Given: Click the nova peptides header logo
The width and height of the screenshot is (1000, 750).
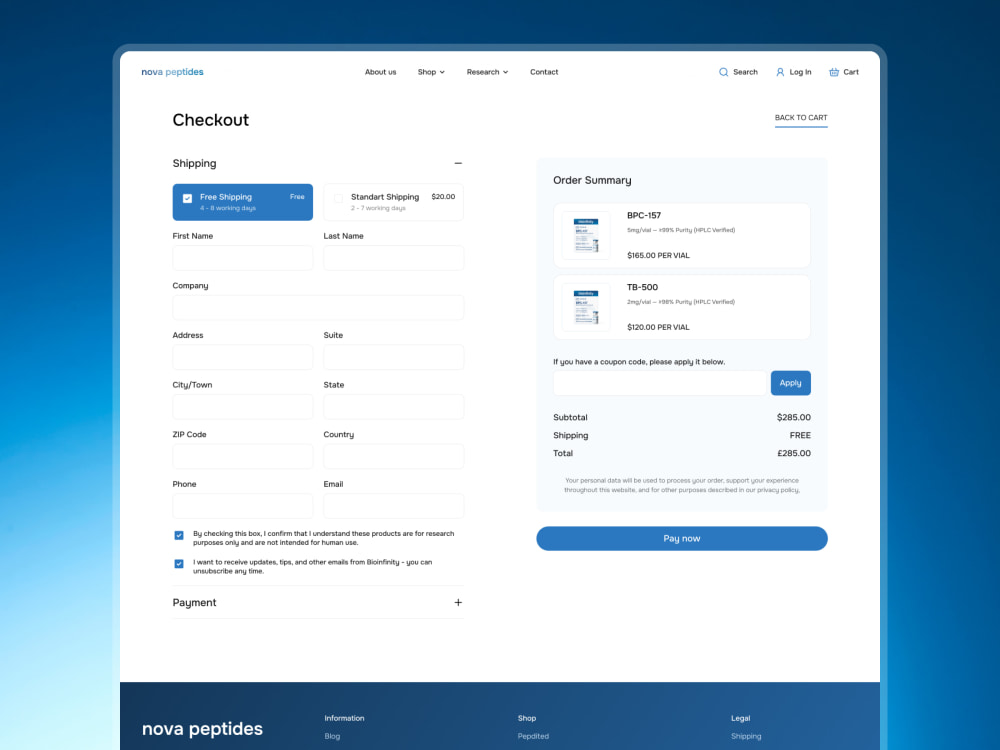Looking at the screenshot, I should [x=172, y=72].
